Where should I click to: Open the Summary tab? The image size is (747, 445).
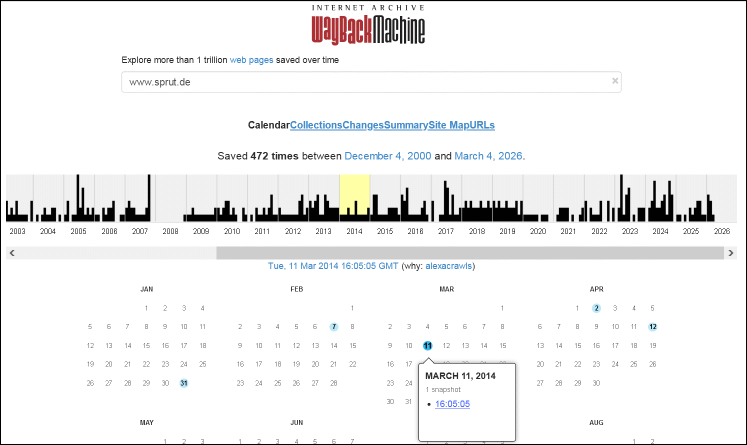click(x=405, y=125)
